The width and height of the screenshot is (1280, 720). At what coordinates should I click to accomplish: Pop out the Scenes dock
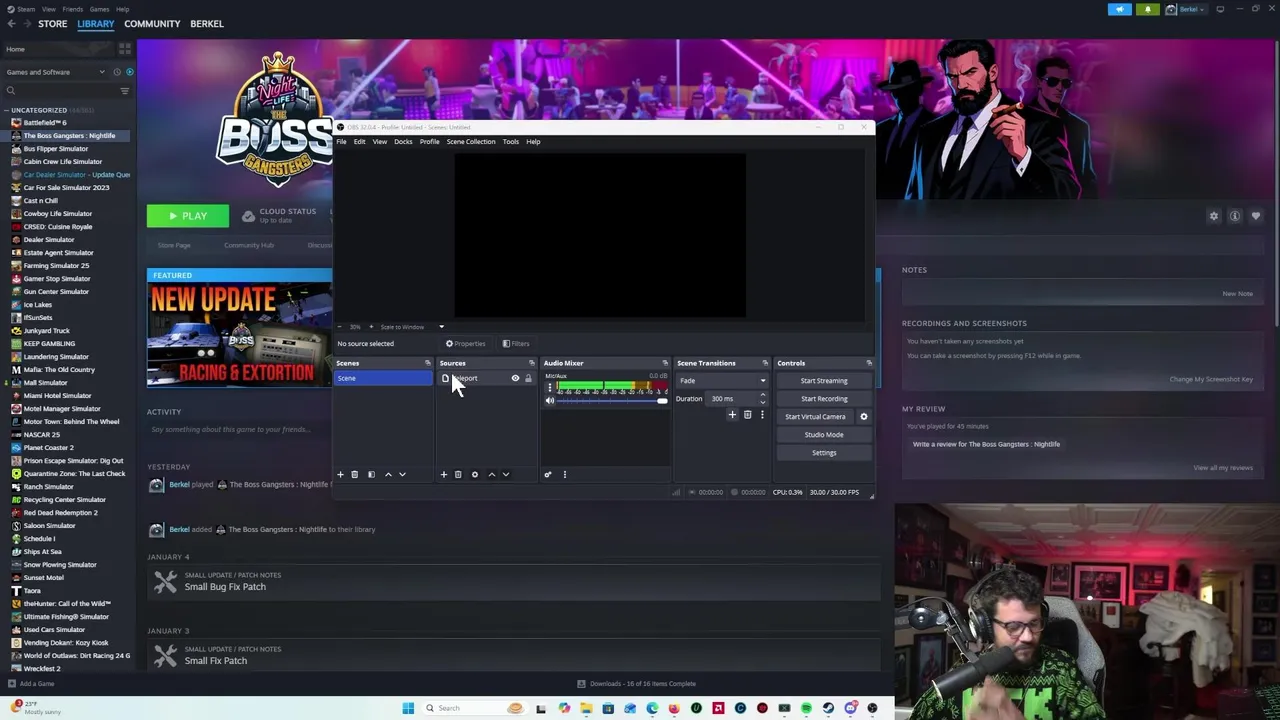tap(428, 363)
